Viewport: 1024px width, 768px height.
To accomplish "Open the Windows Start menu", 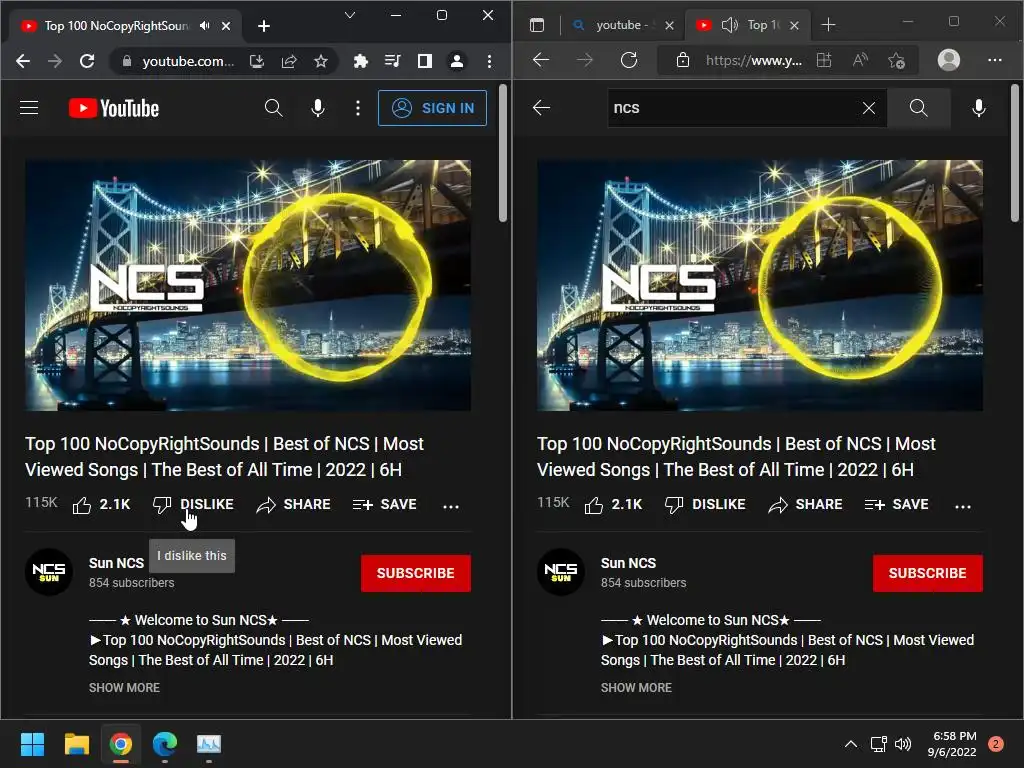I will (x=33, y=744).
